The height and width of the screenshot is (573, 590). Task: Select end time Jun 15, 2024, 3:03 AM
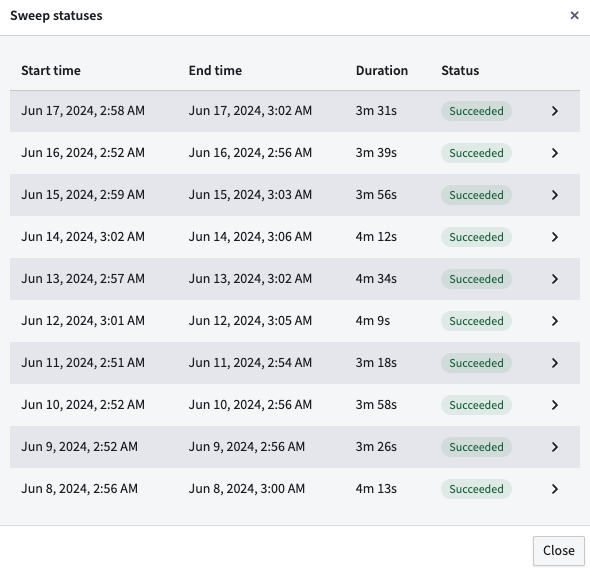click(250, 195)
